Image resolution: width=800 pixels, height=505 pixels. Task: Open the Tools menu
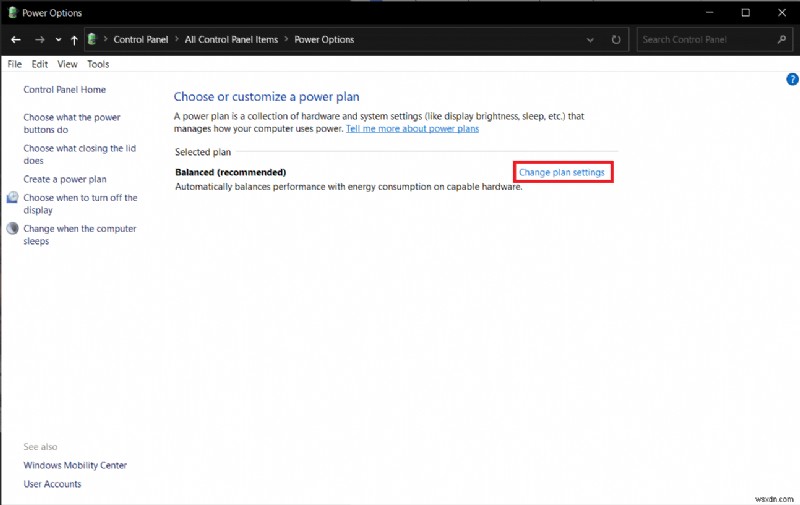tap(98, 64)
